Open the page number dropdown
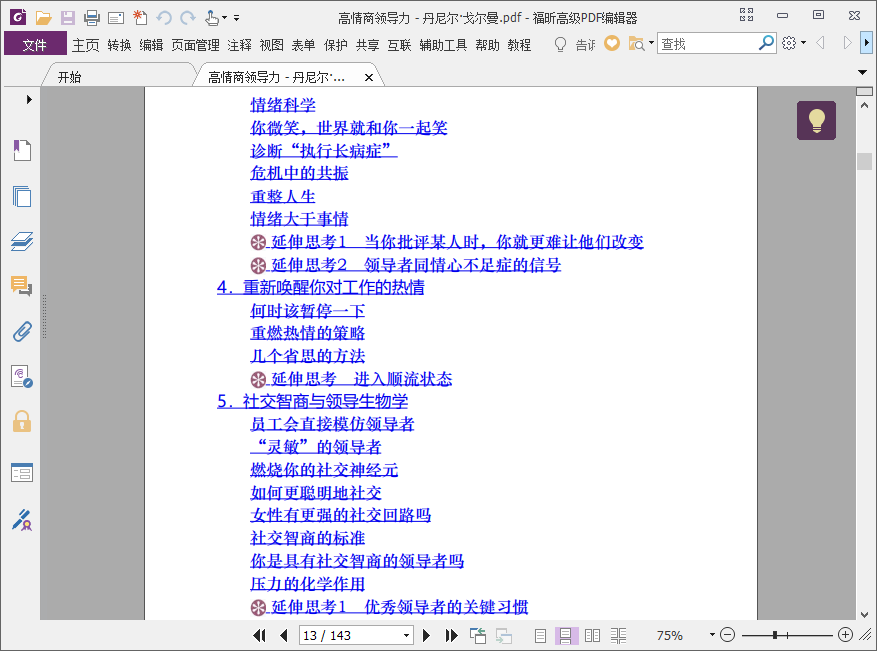877x651 pixels. point(407,635)
